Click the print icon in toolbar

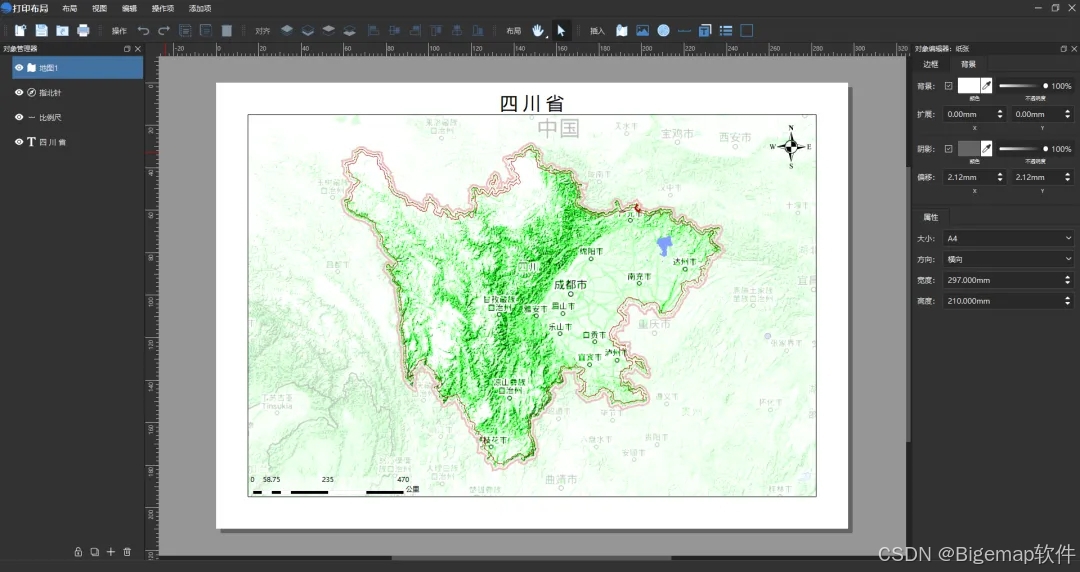pos(83,30)
